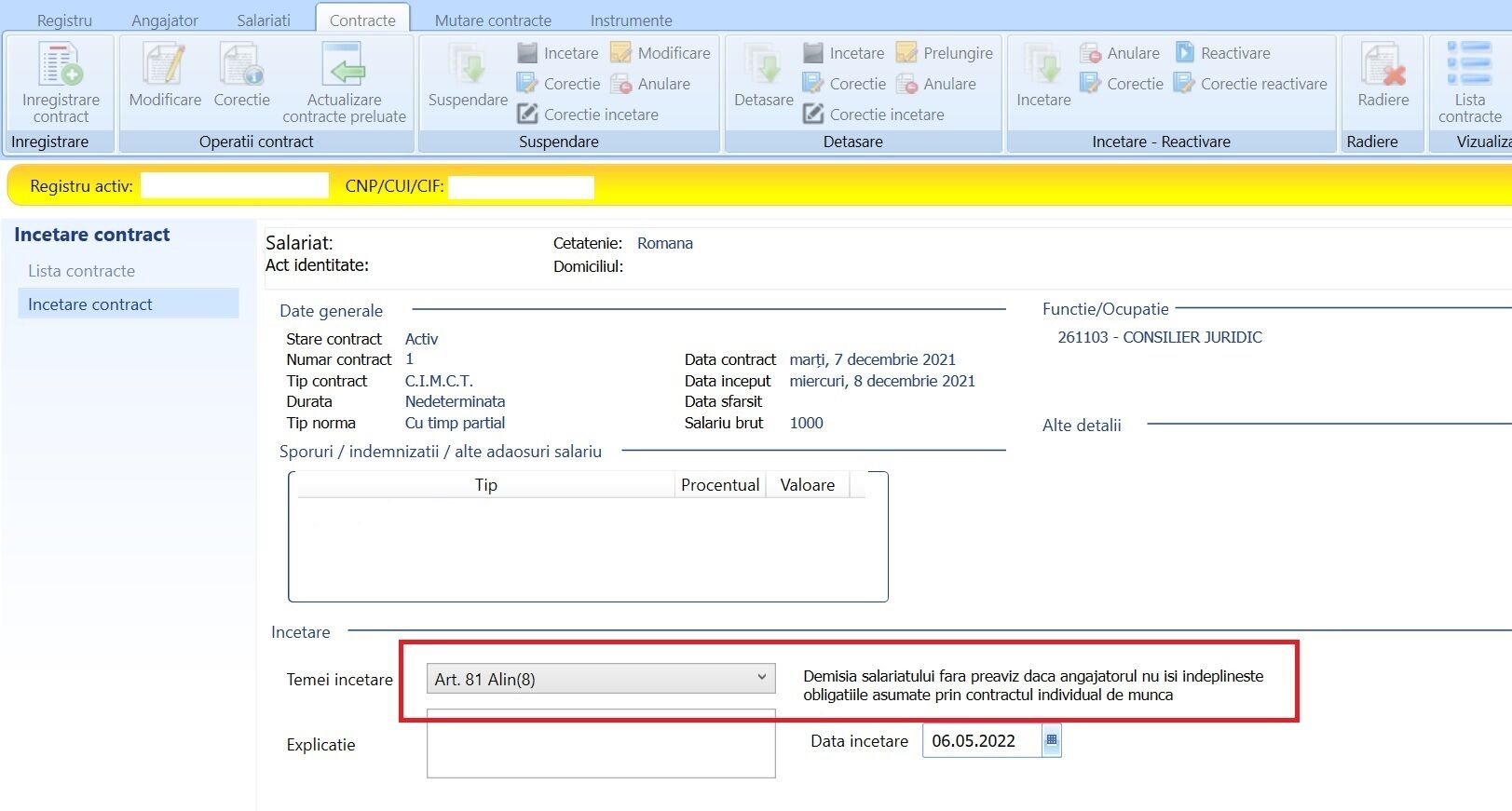Select the Contracte tab

362,20
